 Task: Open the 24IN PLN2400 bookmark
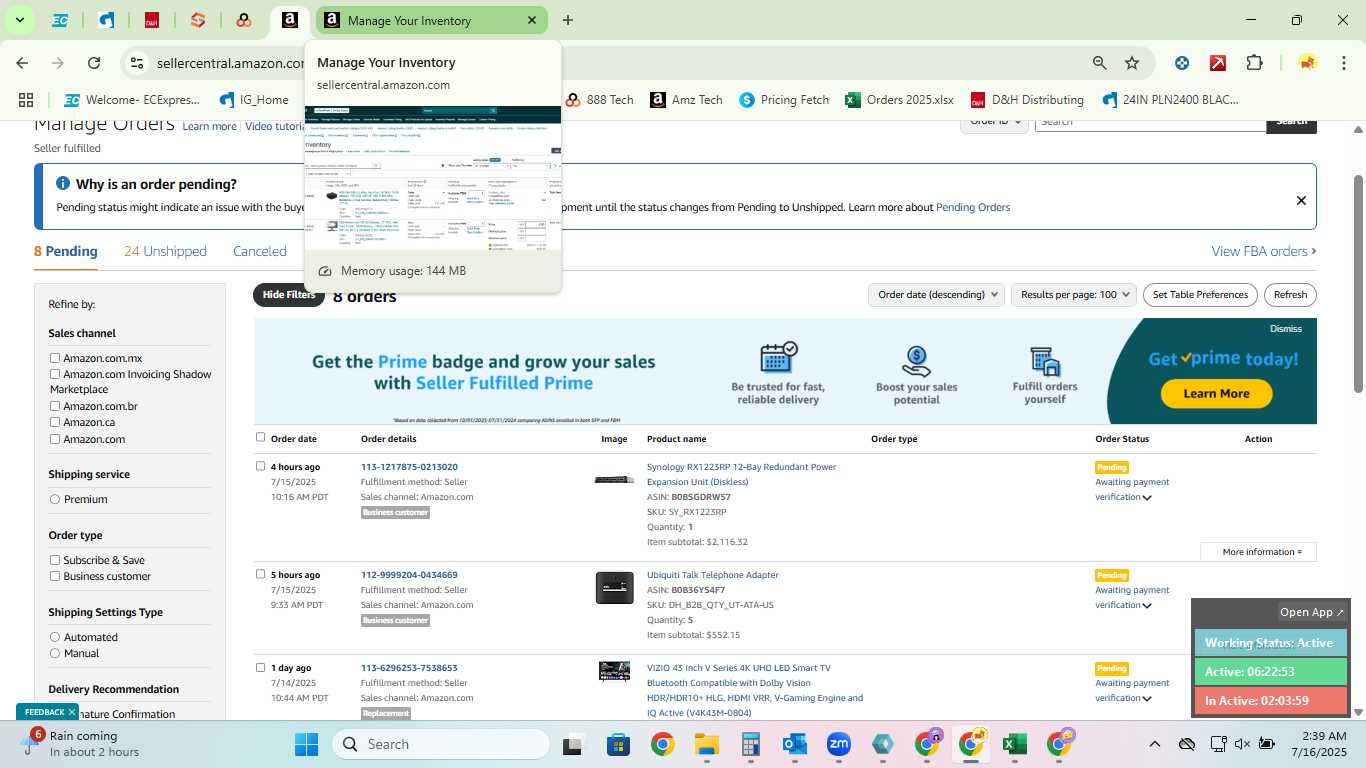(1170, 100)
